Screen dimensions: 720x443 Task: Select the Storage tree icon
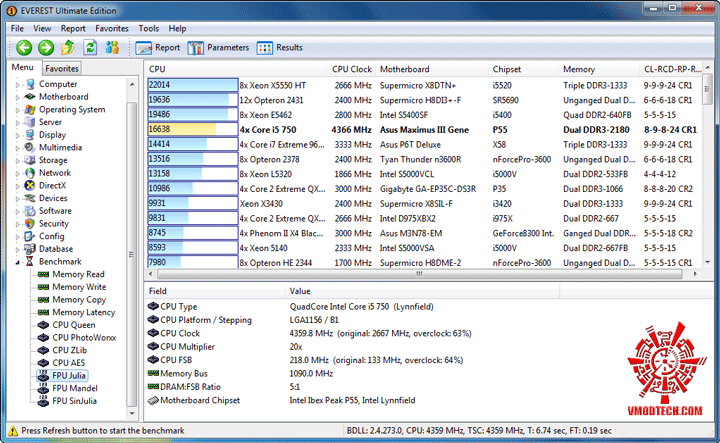(x=30, y=160)
